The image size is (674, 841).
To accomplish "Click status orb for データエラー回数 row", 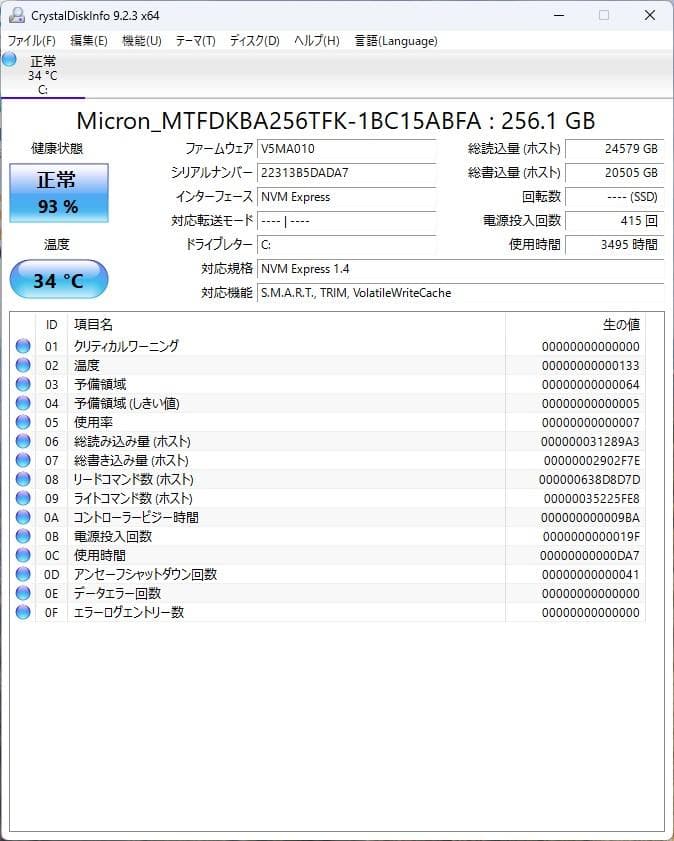I will [x=23, y=593].
